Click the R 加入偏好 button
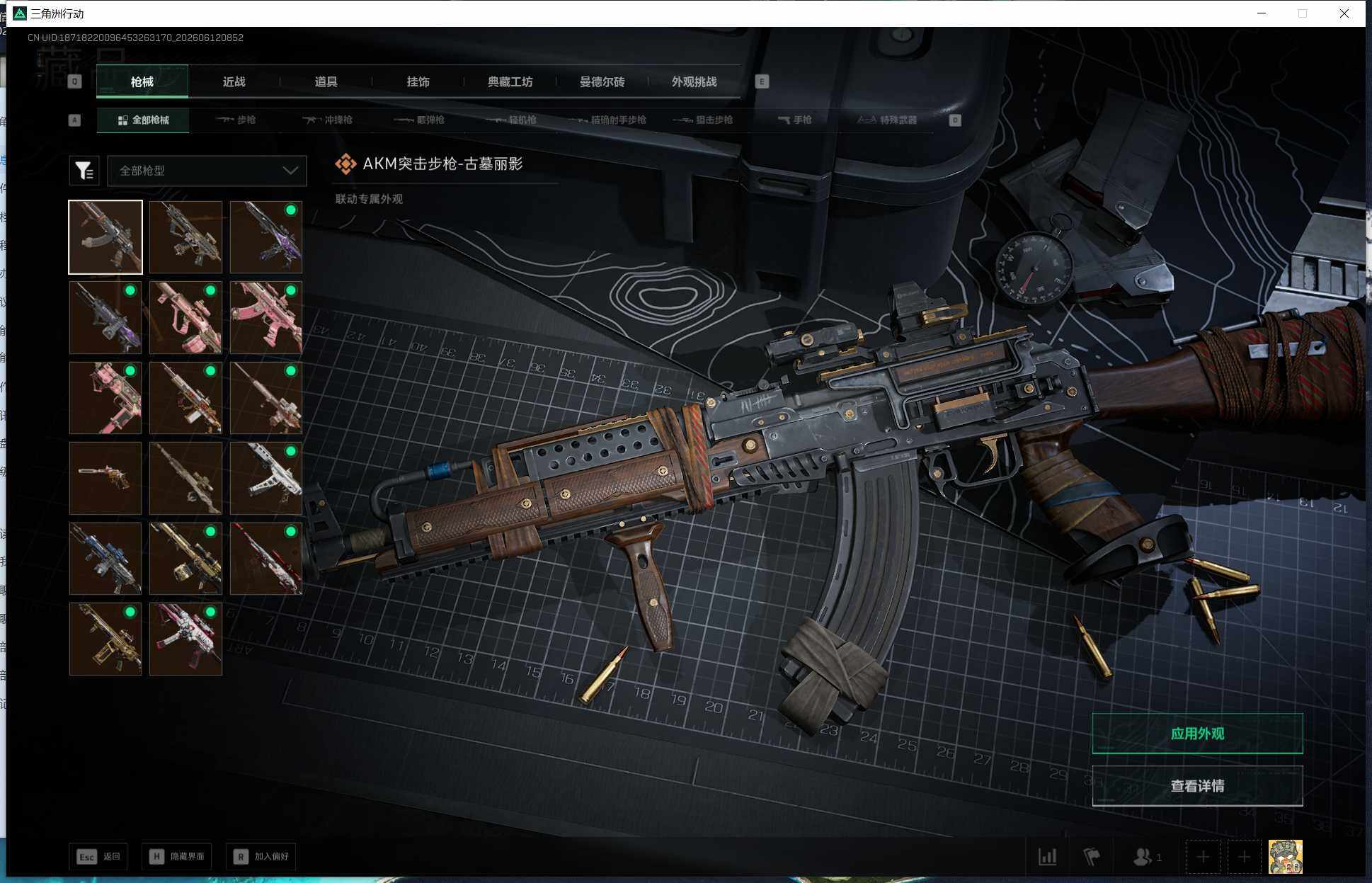 point(262,857)
